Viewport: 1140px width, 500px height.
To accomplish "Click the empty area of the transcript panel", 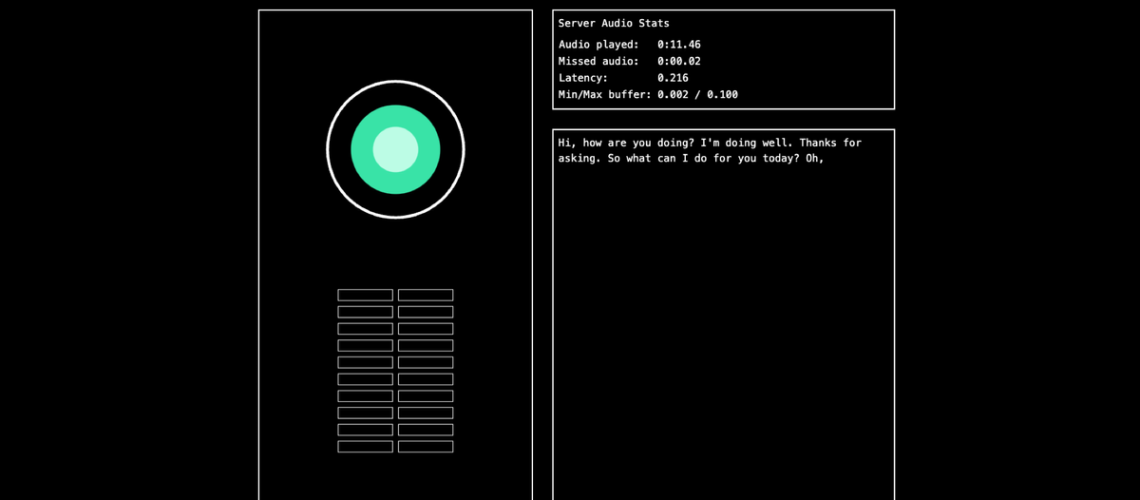I will click(723, 330).
